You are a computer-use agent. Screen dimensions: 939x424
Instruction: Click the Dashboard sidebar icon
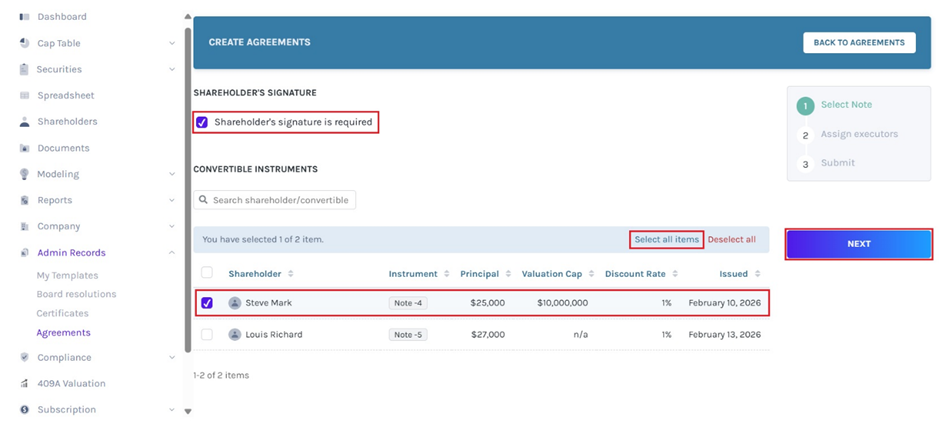pyautogui.click(x=24, y=17)
